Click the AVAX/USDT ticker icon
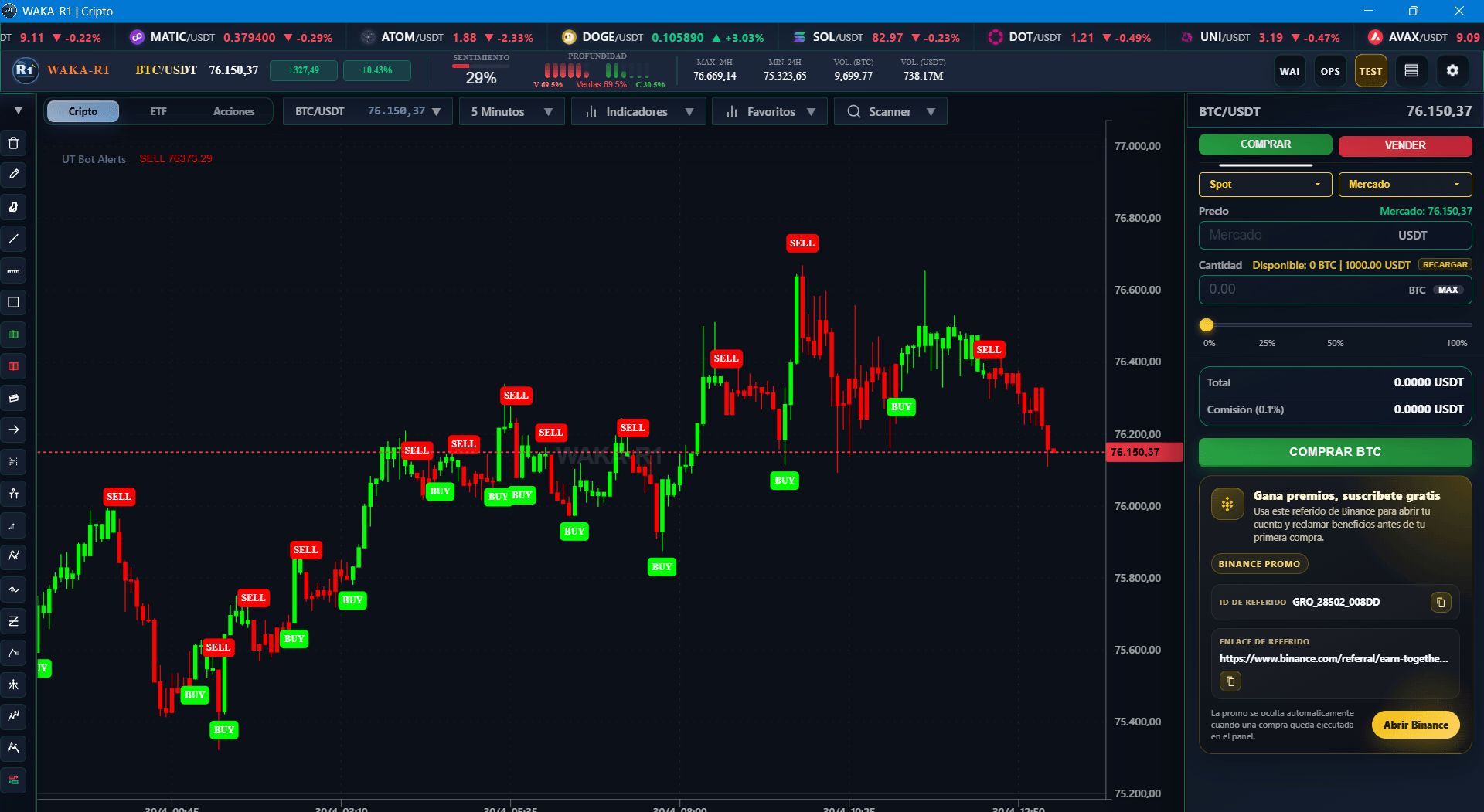 pyautogui.click(x=1375, y=37)
